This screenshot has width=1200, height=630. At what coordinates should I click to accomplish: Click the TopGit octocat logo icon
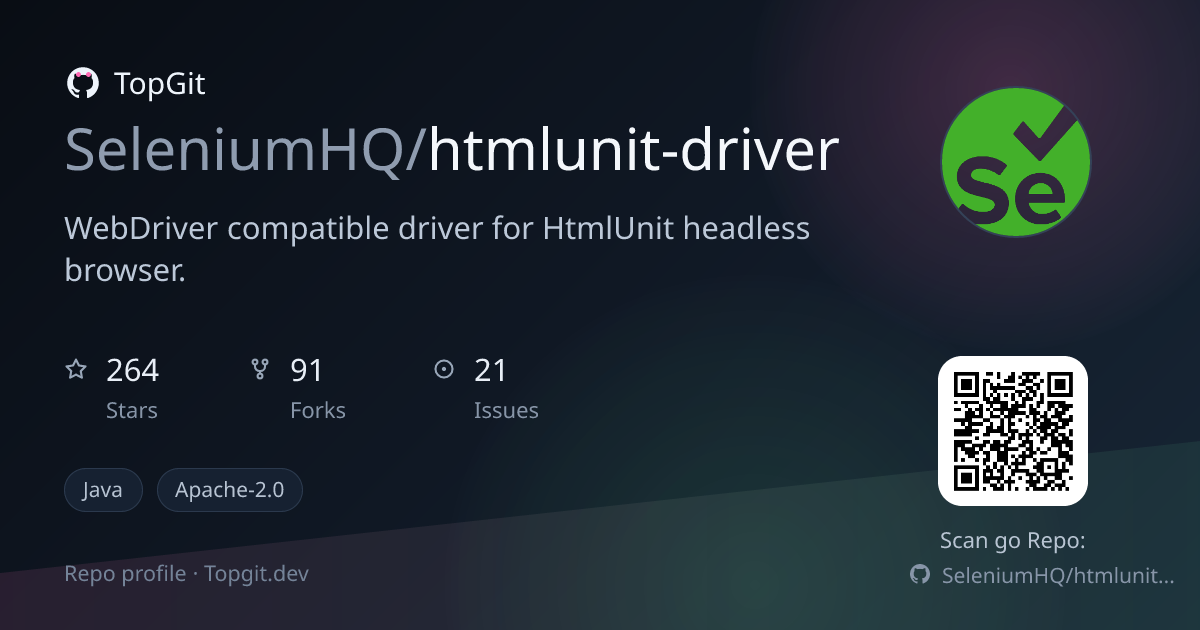tap(82, 83)
